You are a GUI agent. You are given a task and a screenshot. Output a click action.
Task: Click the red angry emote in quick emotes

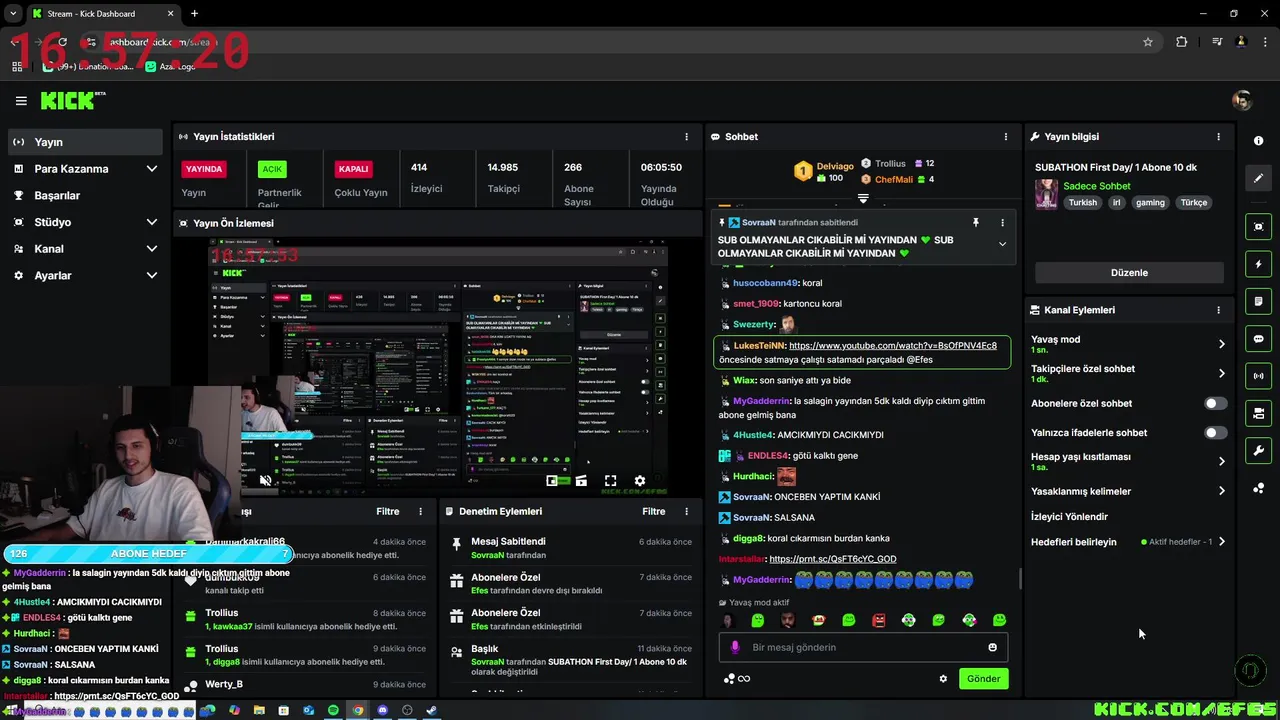pos(878,620)
